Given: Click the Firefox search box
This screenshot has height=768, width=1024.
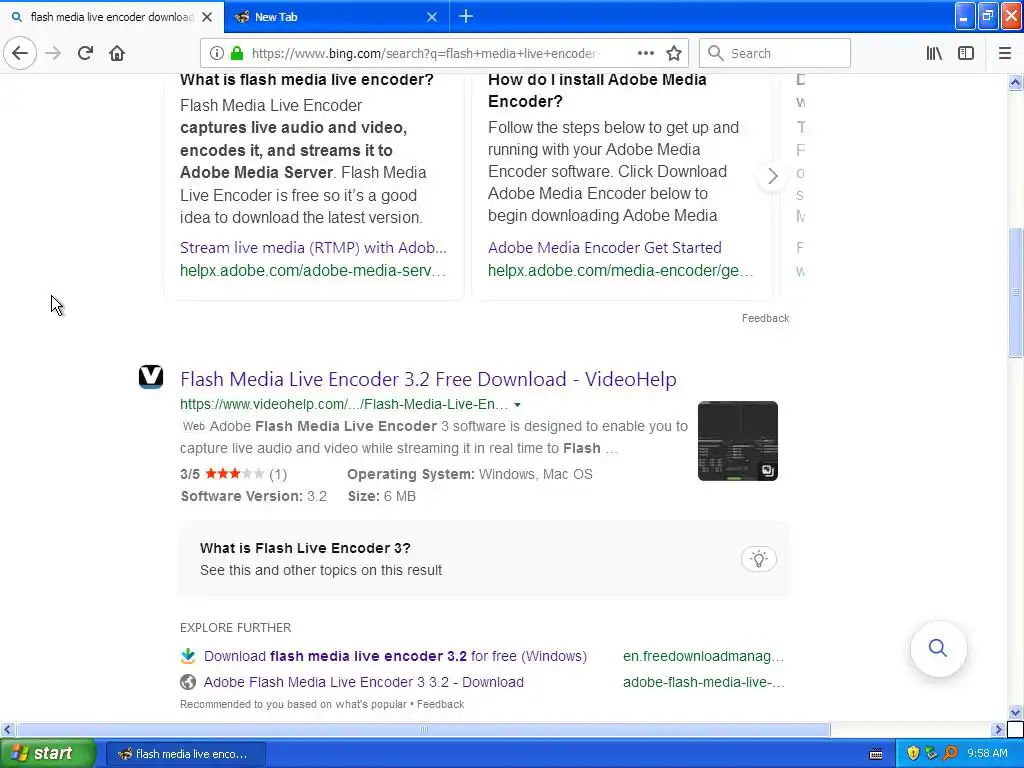Looking at the screenshot, I should (x=775, y=53).
